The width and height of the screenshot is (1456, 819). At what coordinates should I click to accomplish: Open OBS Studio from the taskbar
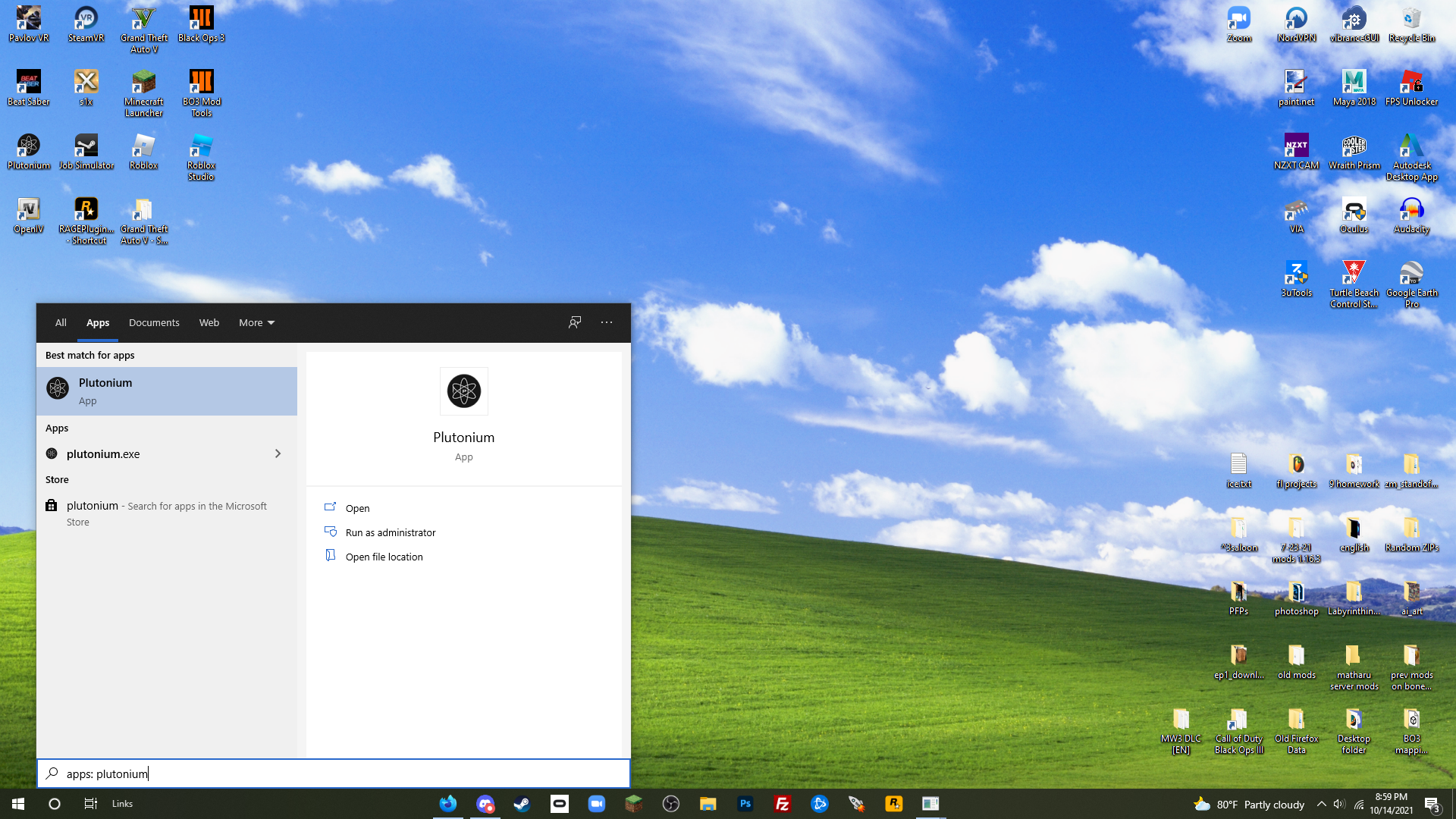click(x=671, y=804)
